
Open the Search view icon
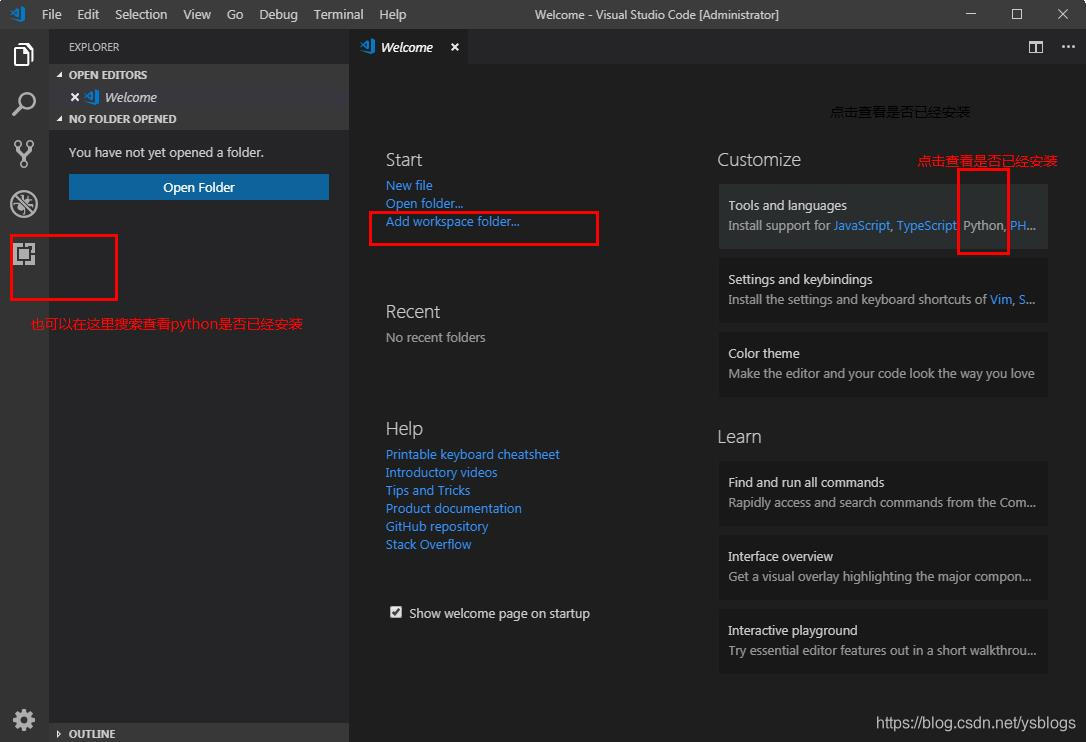24,104
